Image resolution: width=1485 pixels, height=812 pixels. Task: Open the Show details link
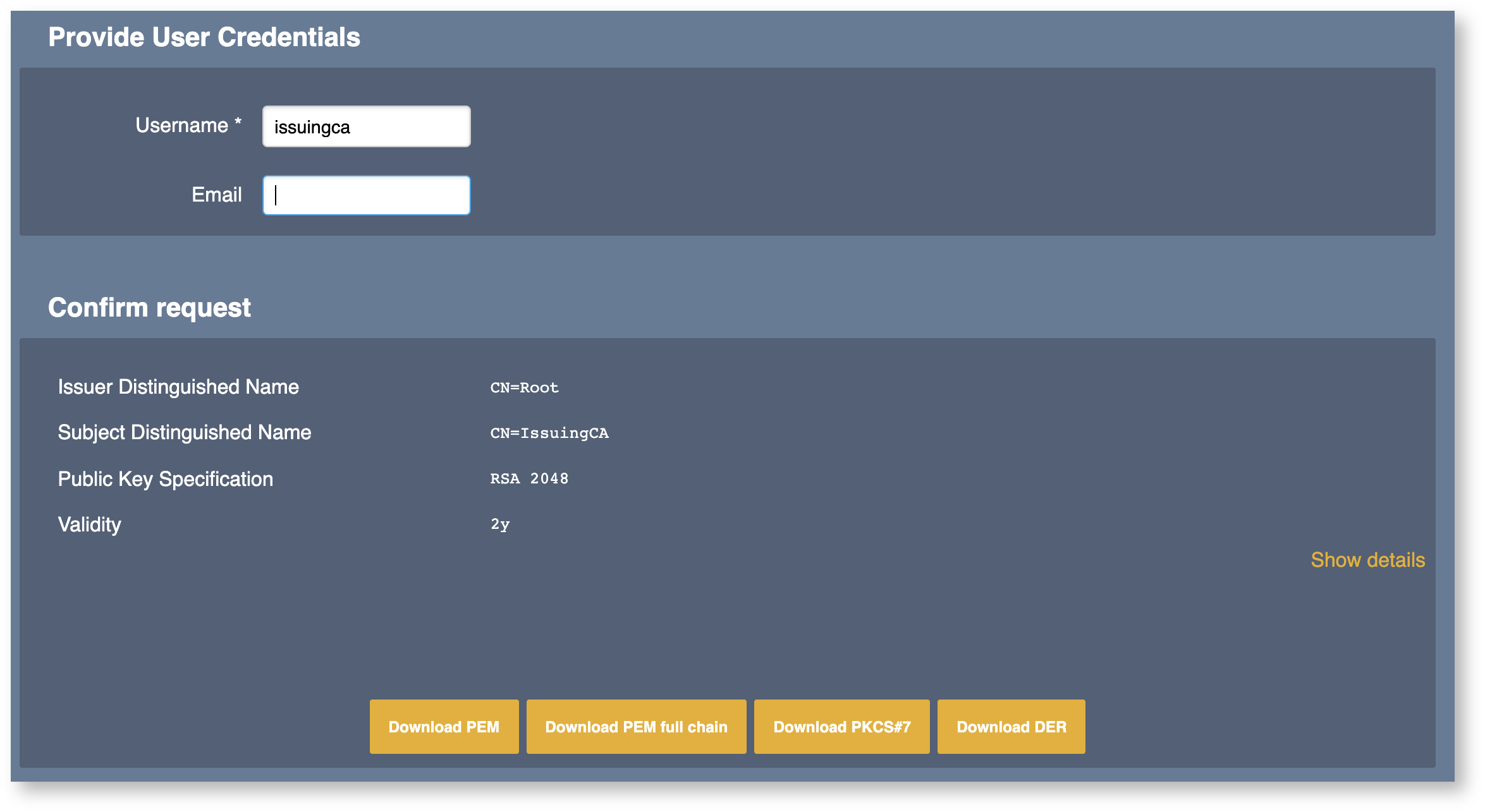click(x=1367, y=560)
